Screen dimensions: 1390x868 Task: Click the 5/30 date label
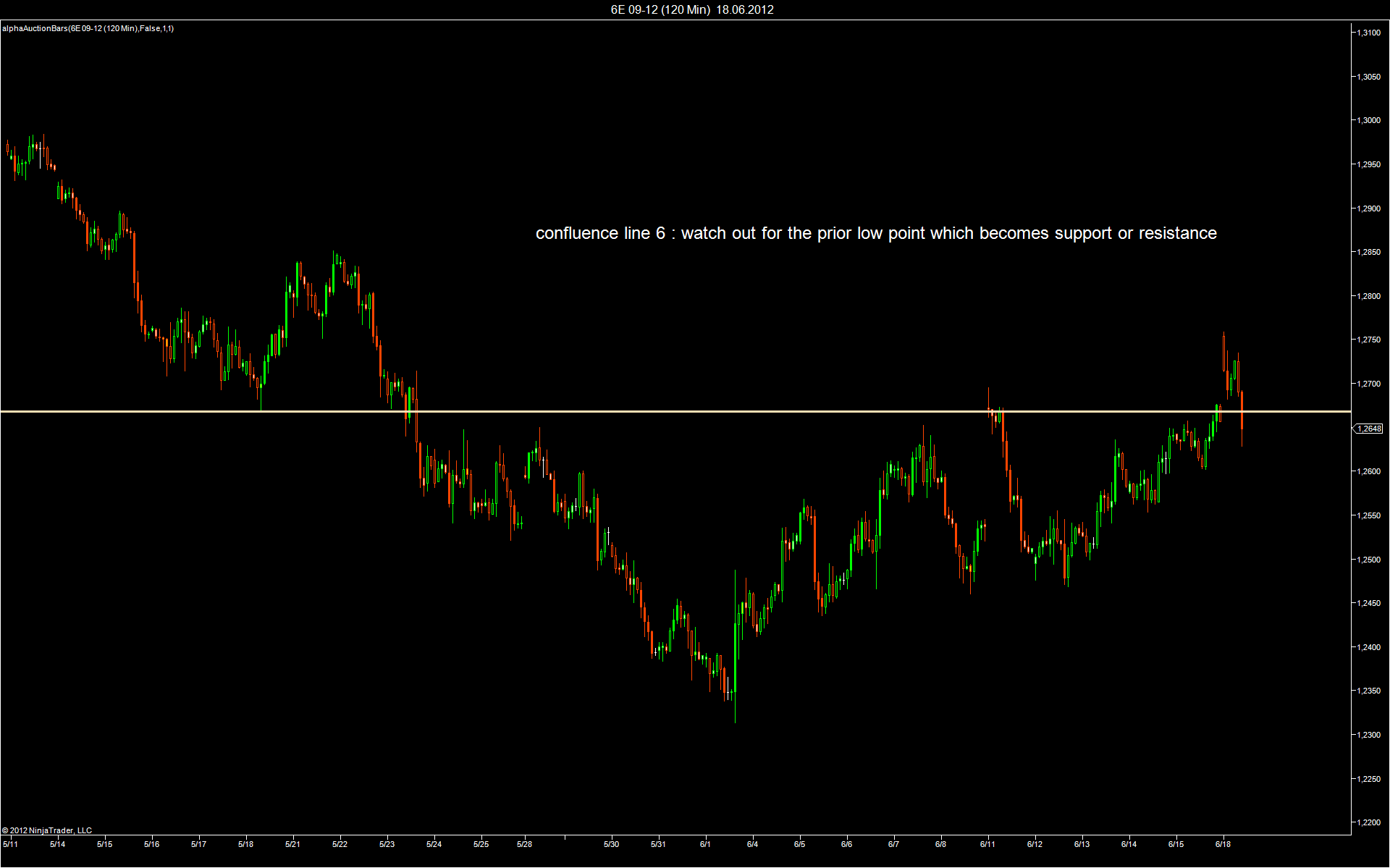click(611, 844)
